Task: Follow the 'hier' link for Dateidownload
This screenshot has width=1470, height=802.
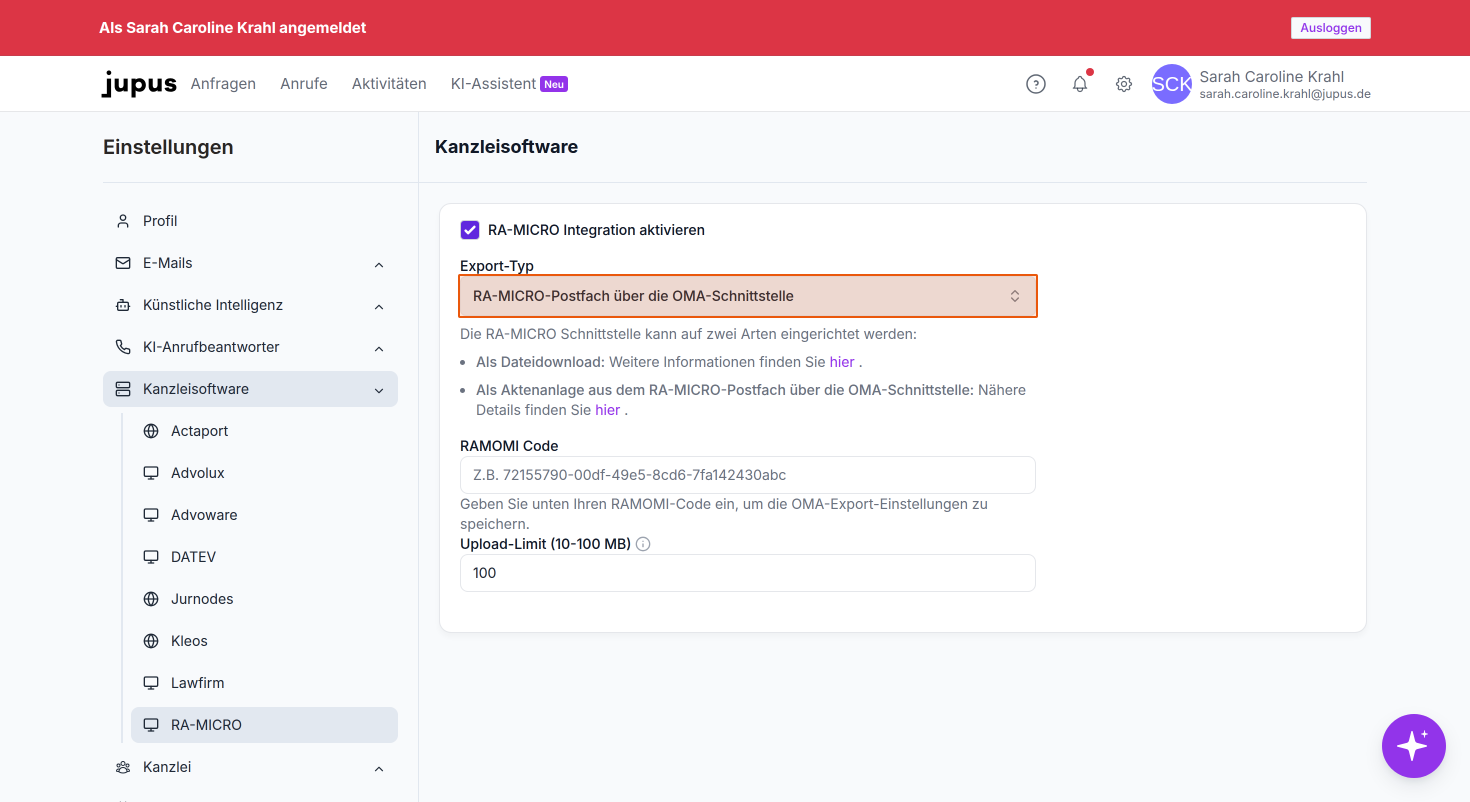Action: click(841, 362)
